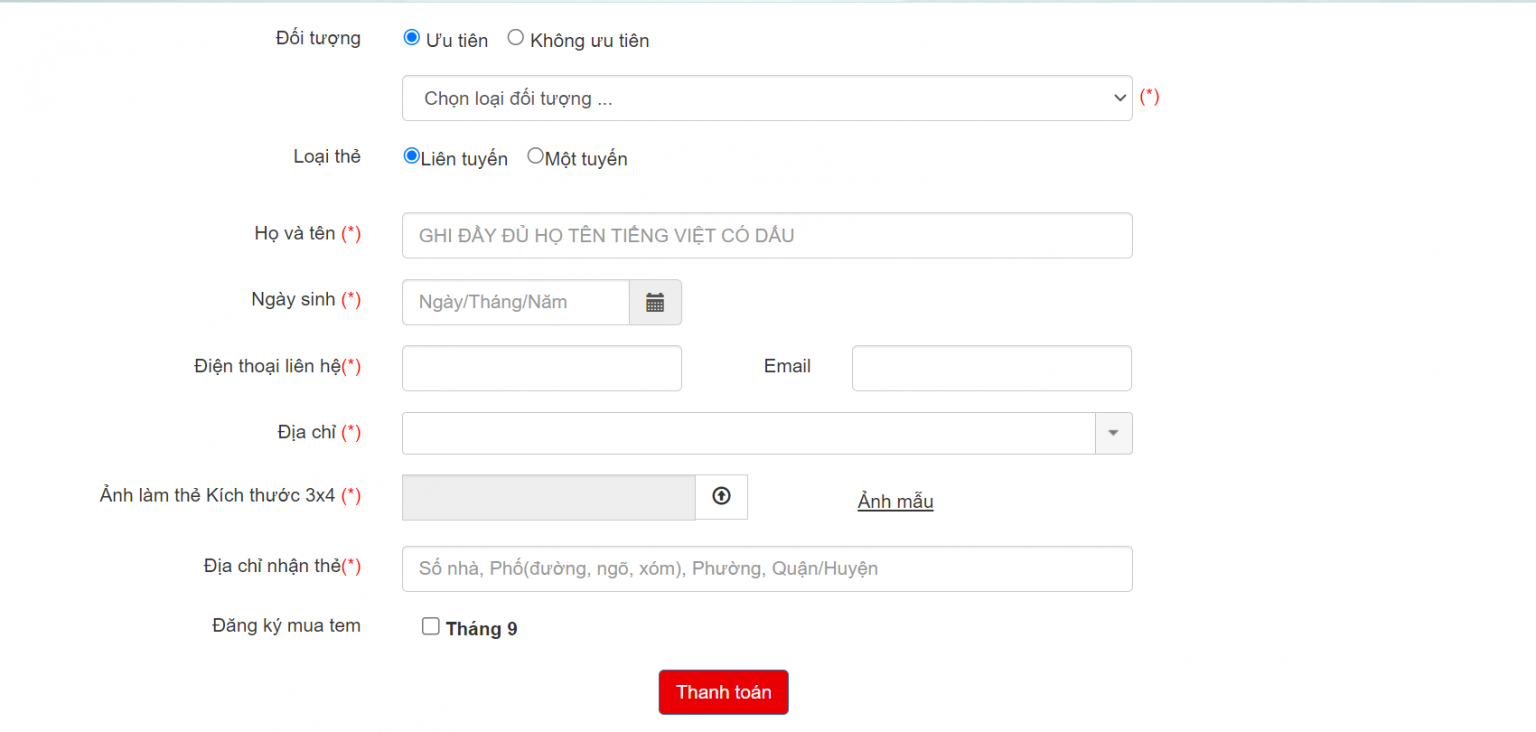This screenshot has height=732, width=1536.
Task: Click the chevron on the đối tượng dropdown
Action: tap(1119, 98)
